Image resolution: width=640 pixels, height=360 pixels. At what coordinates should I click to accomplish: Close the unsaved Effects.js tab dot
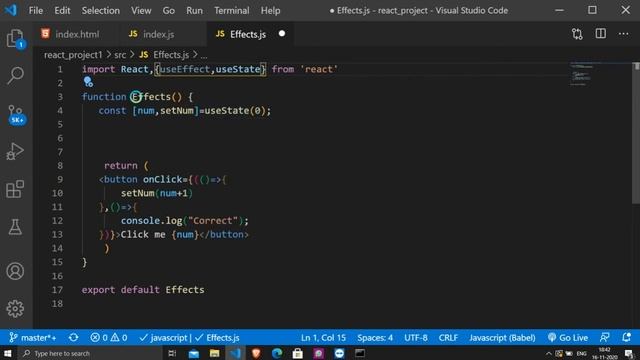pos(282,33)
